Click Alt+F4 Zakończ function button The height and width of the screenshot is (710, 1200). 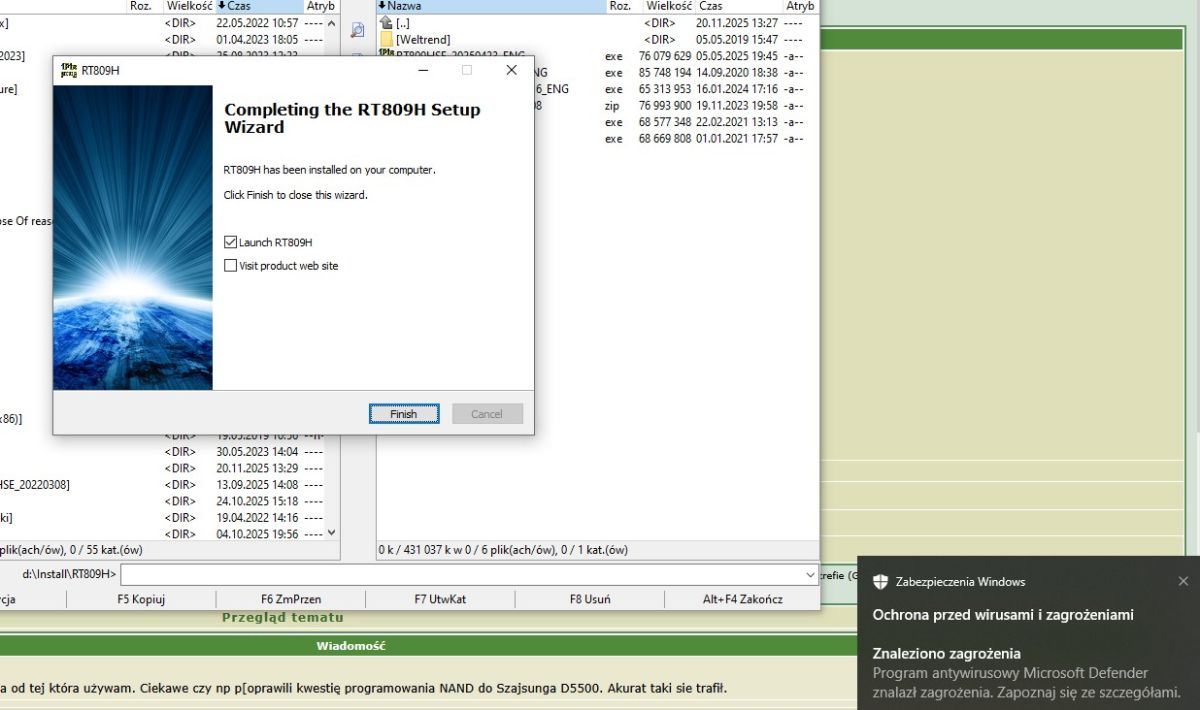[x=742, y=599]
